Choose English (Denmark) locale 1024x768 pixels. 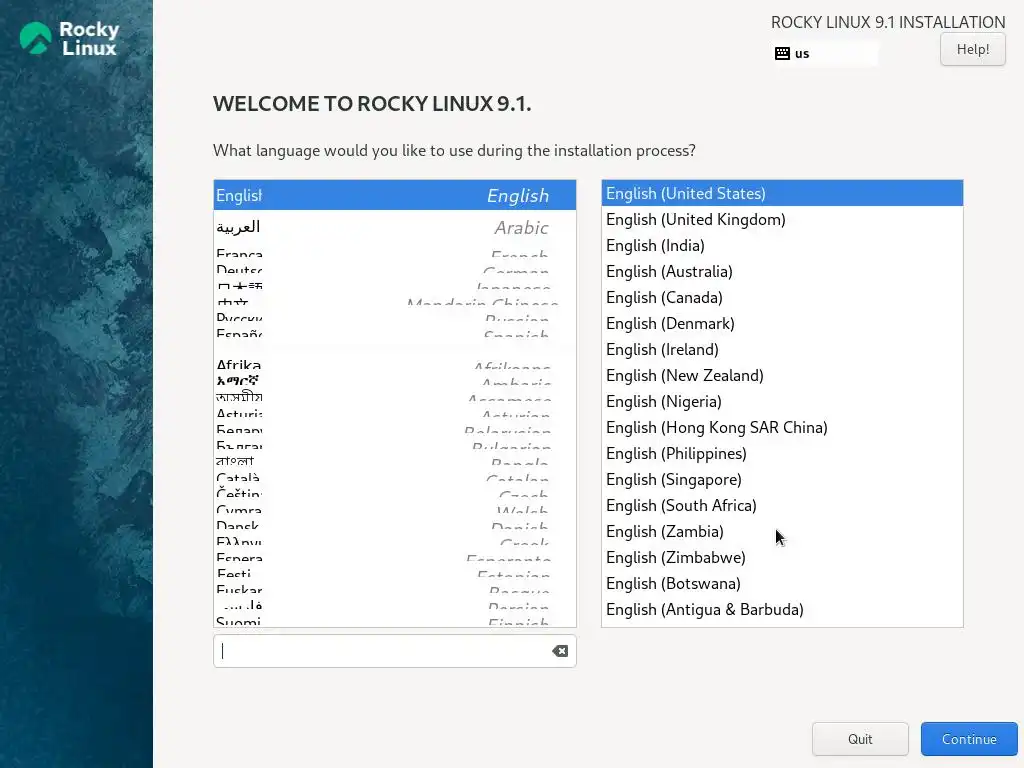pos(782,324)
